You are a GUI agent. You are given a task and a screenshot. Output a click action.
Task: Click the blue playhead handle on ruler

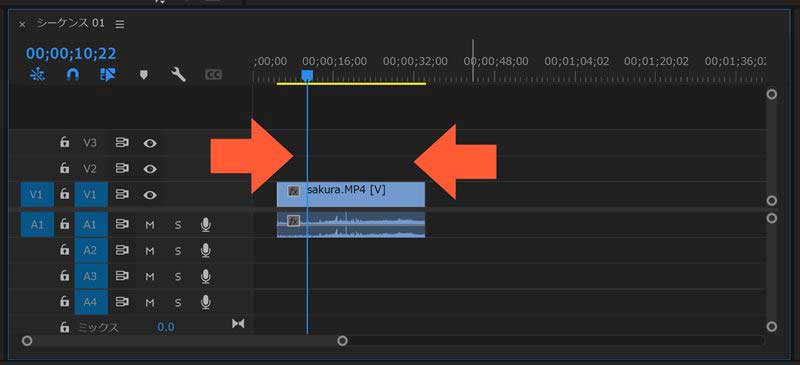click(x=307, y=76)
